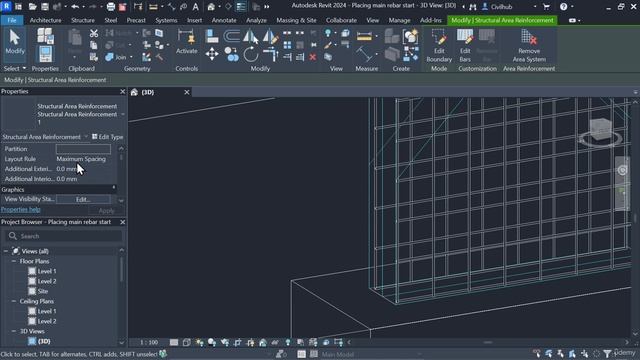The image size is (640, 360).
Task: Toggle Visual Style in view control bar
Action: click(x=187, y=342)
